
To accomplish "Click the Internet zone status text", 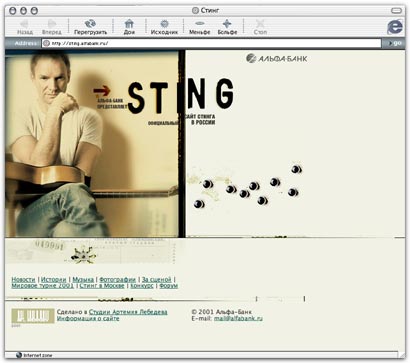I will pos(38,355).
